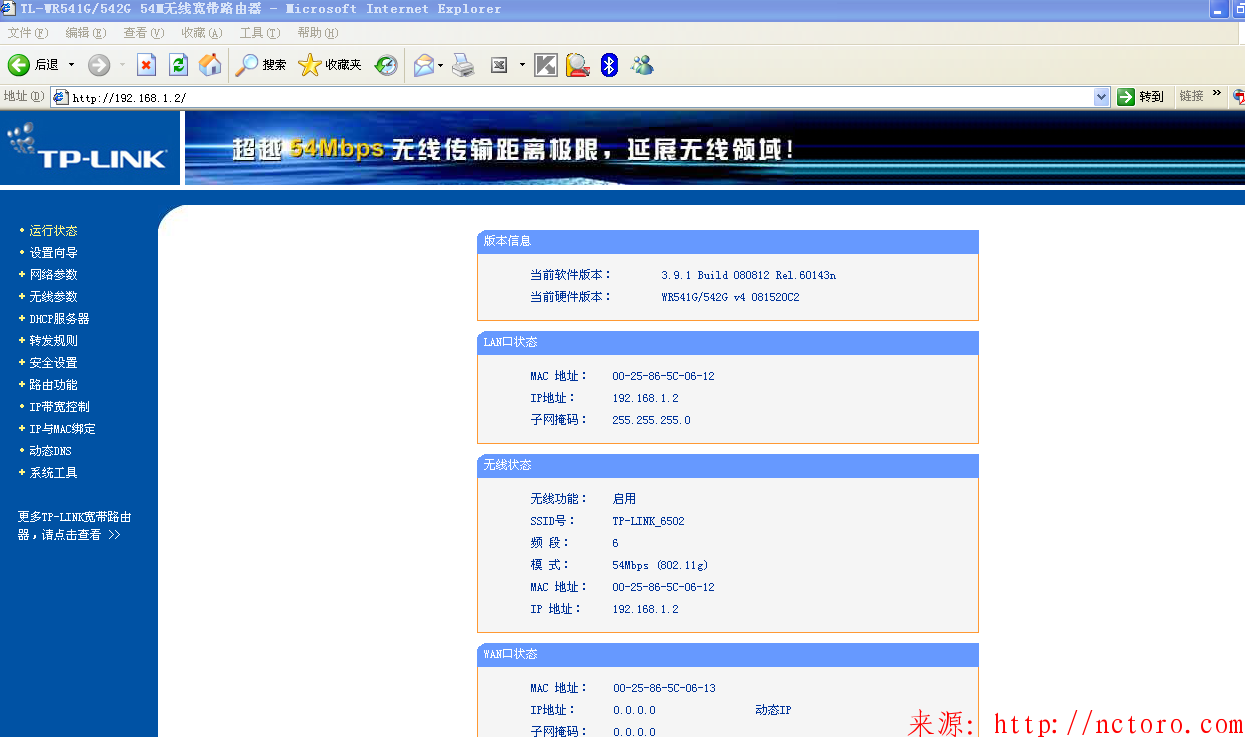
Task: Expand the DHCP服务器 plus sign
Action: [22, 318]
